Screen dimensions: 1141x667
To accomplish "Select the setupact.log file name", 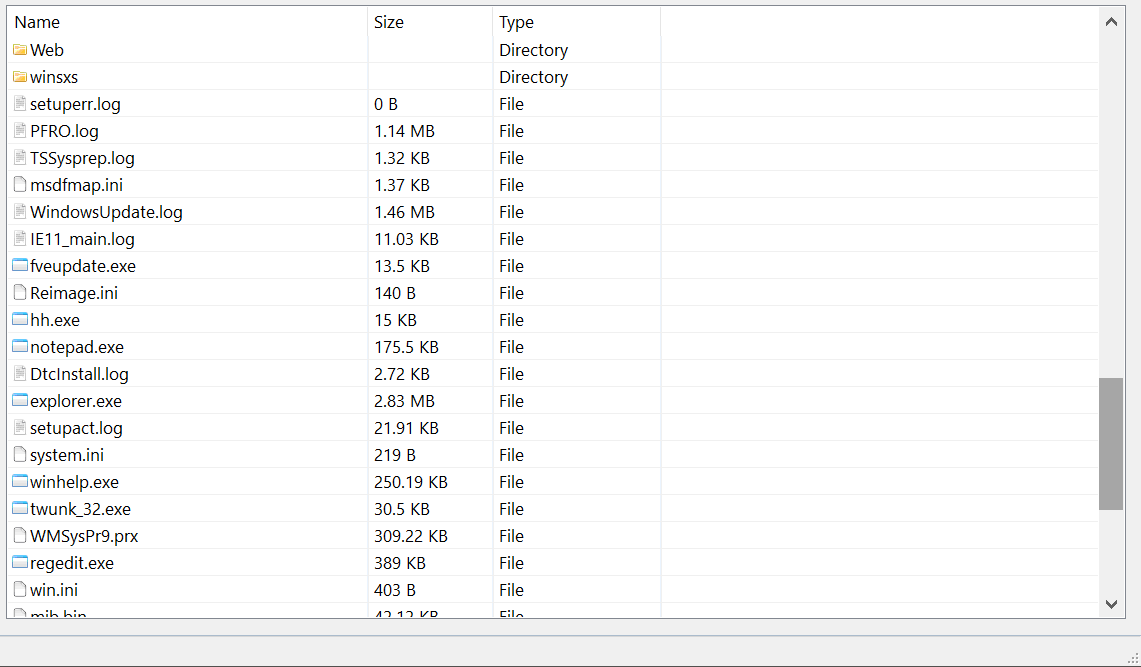I will 76,428.
